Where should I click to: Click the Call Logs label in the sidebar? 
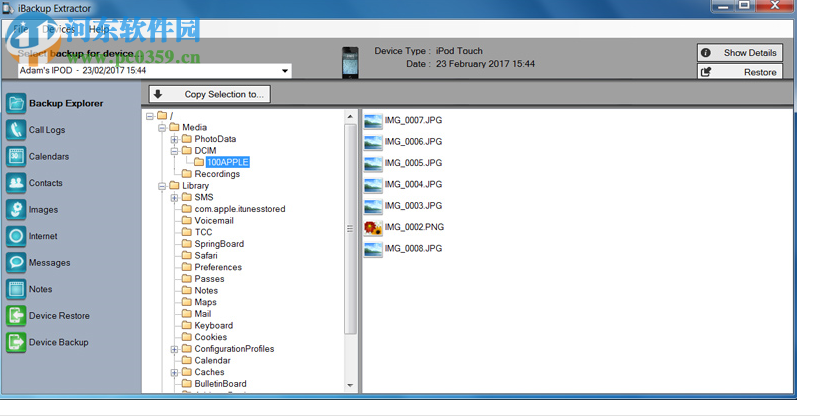pyautogui.click(x=47, y=130)
